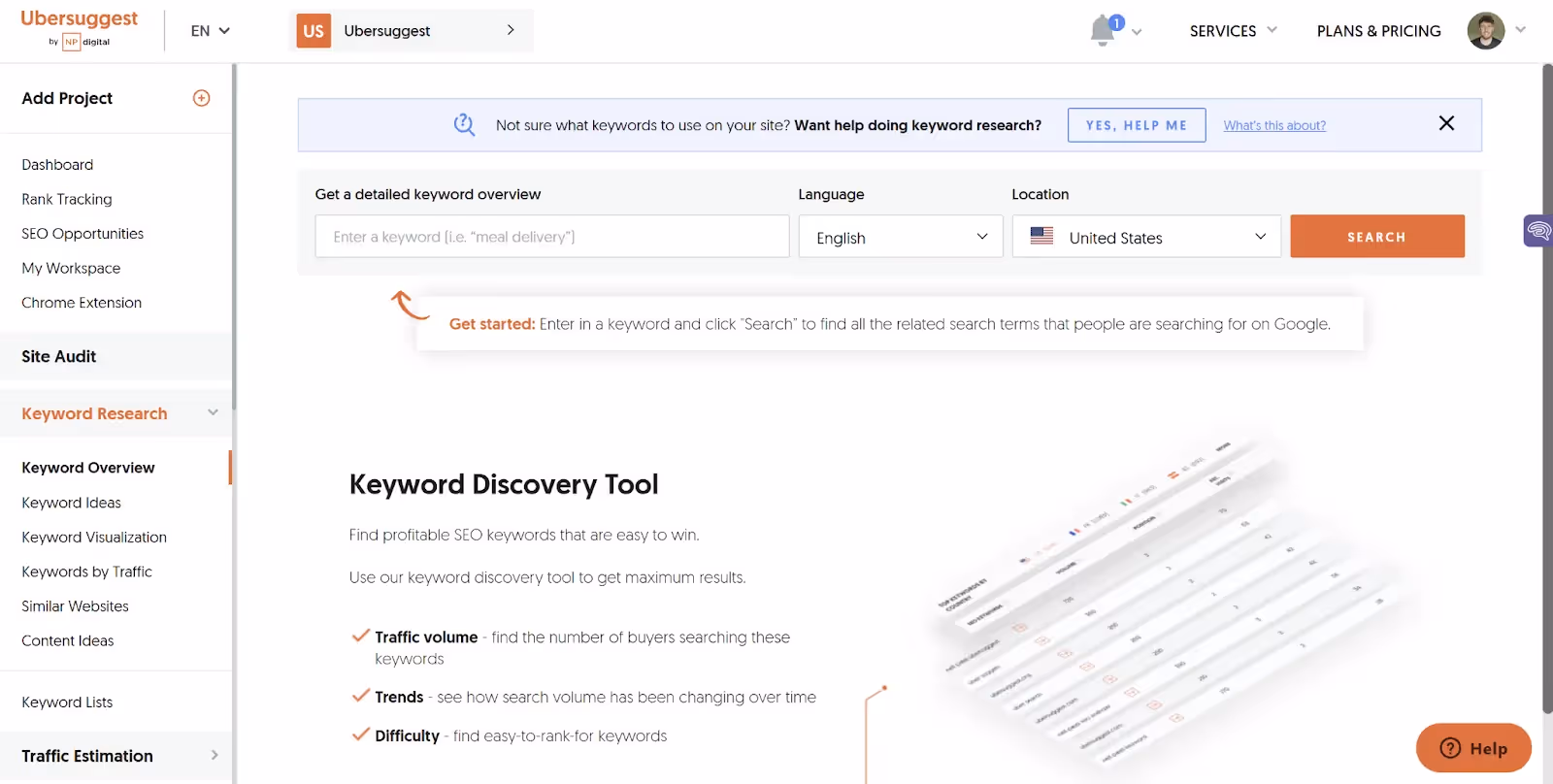Image resolution: width=1553 pixels, height=784 pixels.
Task: Open the Chrome Extension page
Action: click(82, 303)
